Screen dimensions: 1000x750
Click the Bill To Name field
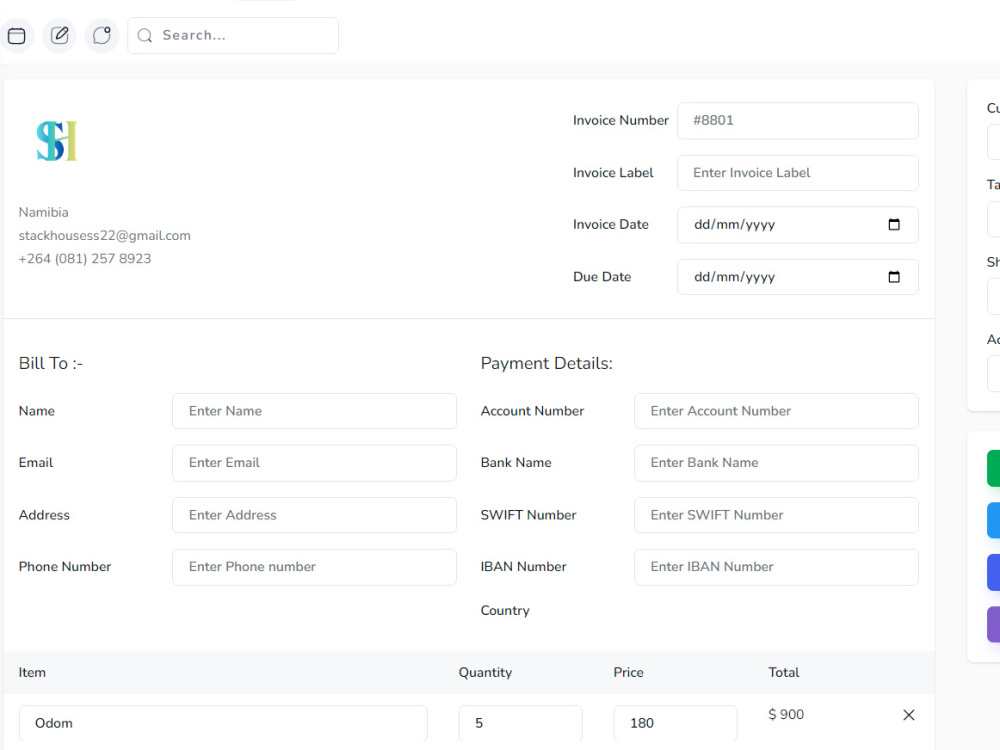pos(314,411)
